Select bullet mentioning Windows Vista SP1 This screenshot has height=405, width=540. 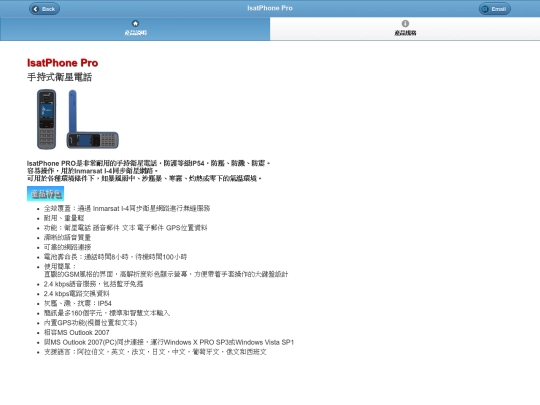click(x=169, y=342)
